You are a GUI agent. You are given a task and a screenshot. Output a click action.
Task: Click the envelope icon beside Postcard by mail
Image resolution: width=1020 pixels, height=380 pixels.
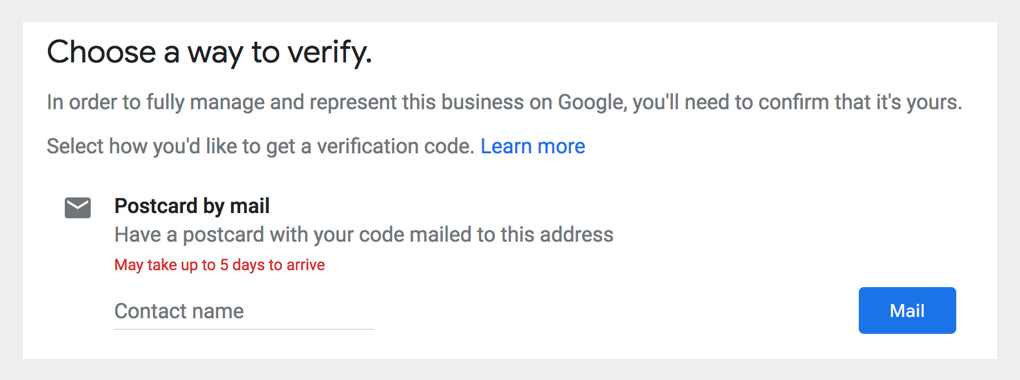tap(77, 208)
